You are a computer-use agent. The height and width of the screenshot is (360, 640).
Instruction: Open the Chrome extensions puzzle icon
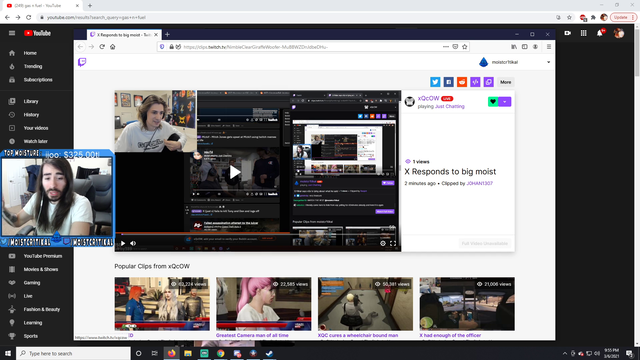[593, 18]
